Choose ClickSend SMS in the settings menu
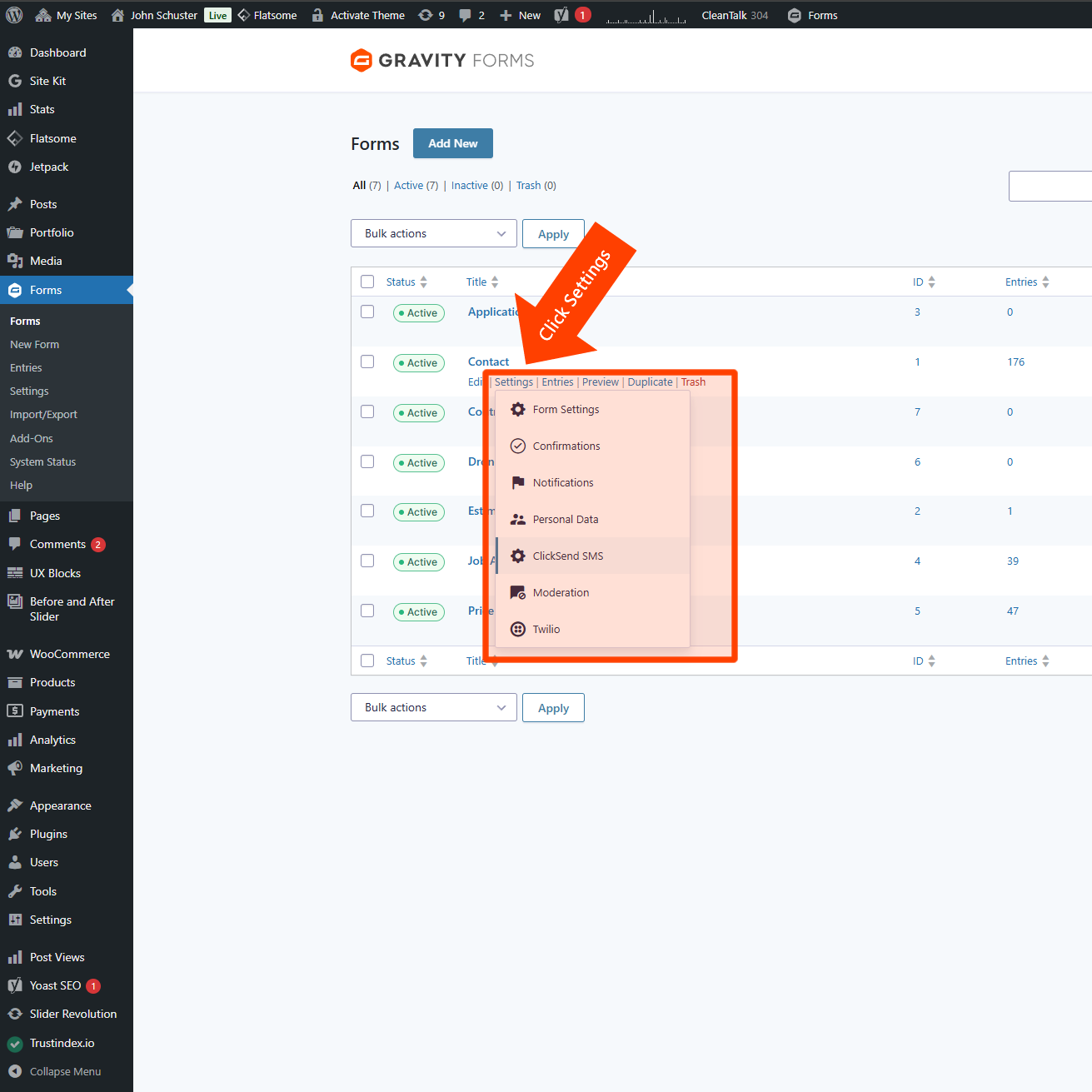This screenshot has width=1092, height=1092. 568,556
